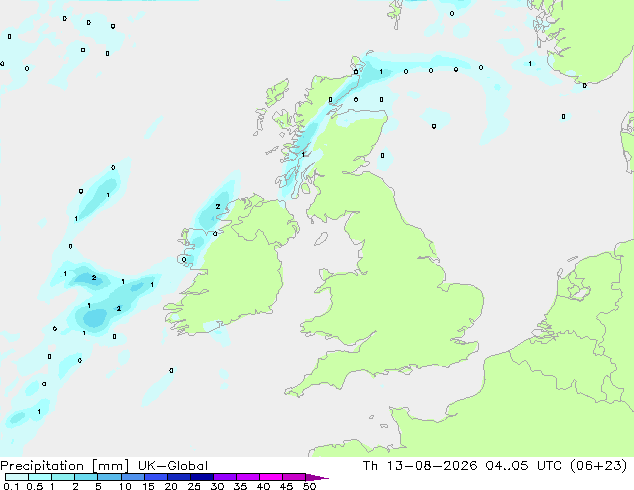The image size is (634, 490).
Task: Click the 0.1–0.5 mm legend color swatch
Action: pos(17,477)
